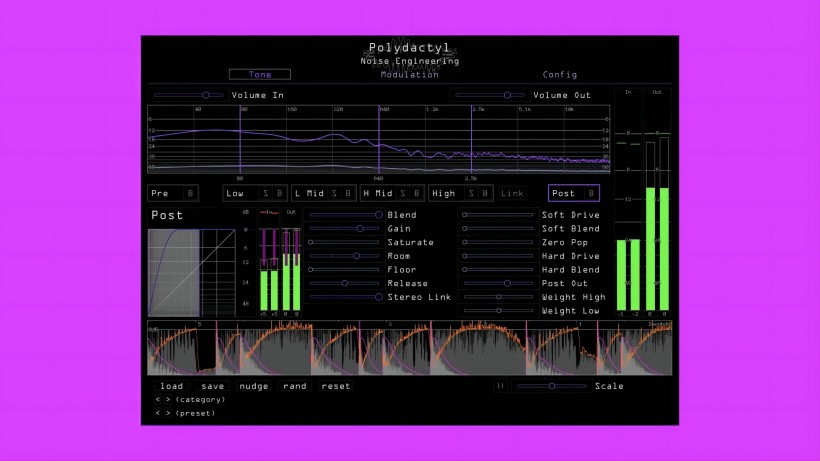
Task: Bypass the L Mid band
Action: point(347,193)
